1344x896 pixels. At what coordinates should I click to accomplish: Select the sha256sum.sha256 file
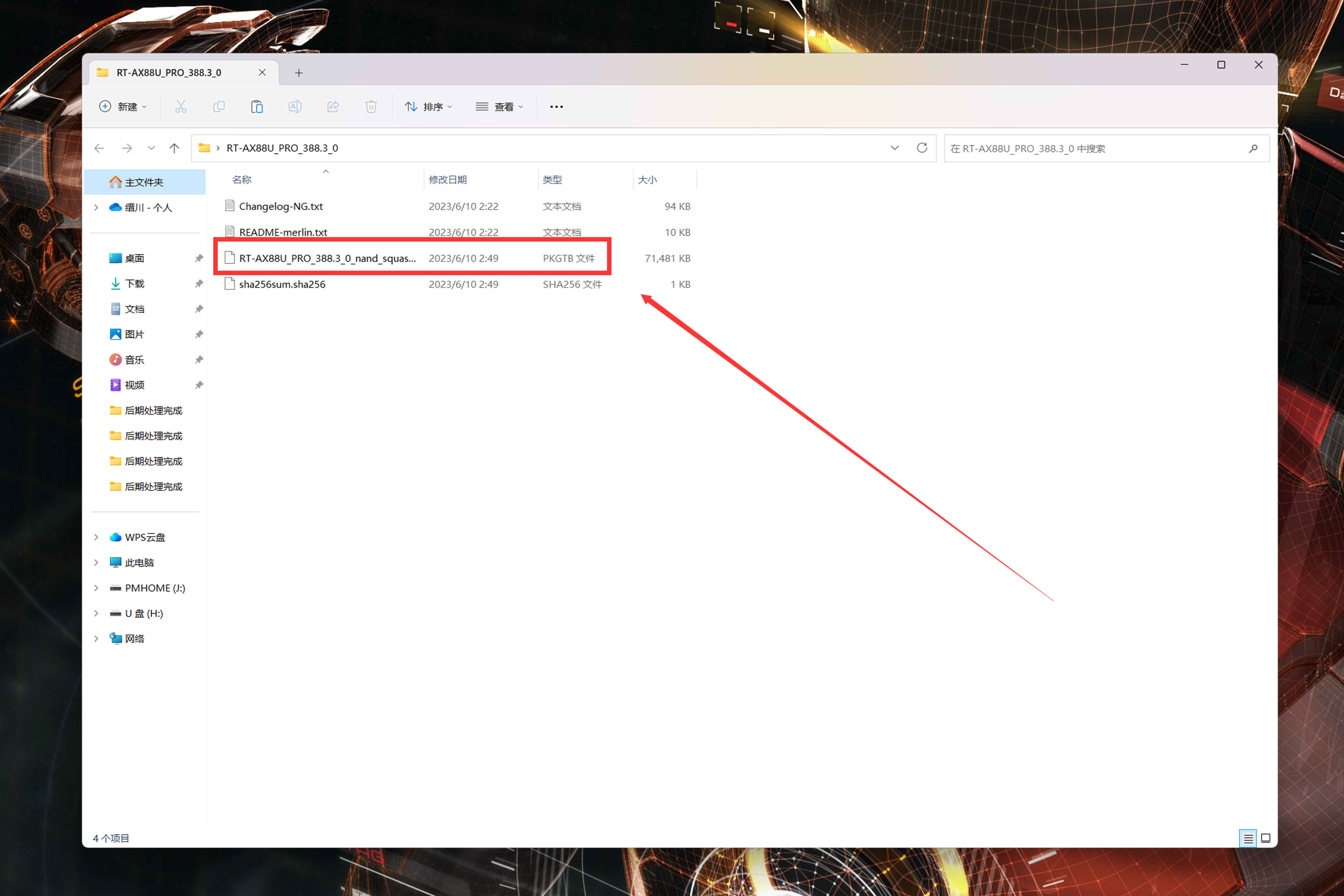[282, 284]
